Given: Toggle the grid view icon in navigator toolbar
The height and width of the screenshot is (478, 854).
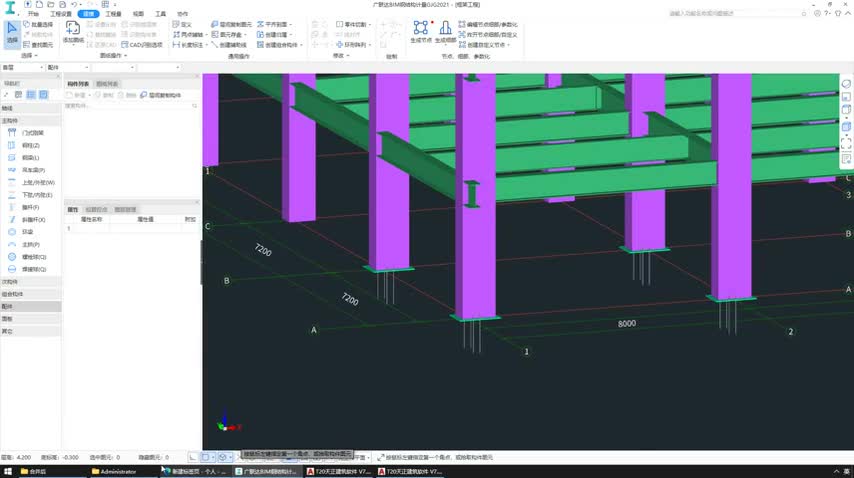Looking at the screenshot, I should pos(19,95).
